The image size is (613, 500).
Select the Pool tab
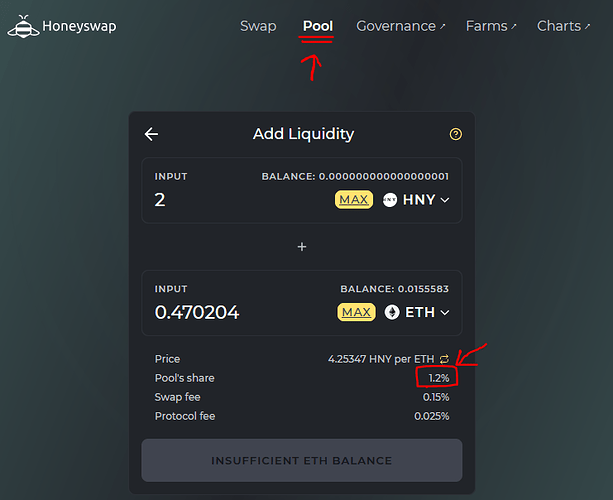coord(318,26)
